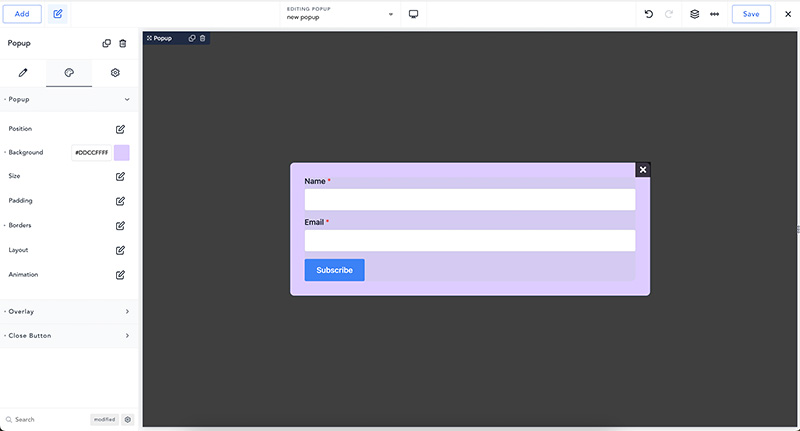The width and height of the screenshot is (800, 431).
Task: Switch to the pencil content tab
Action: coord(23,73)
